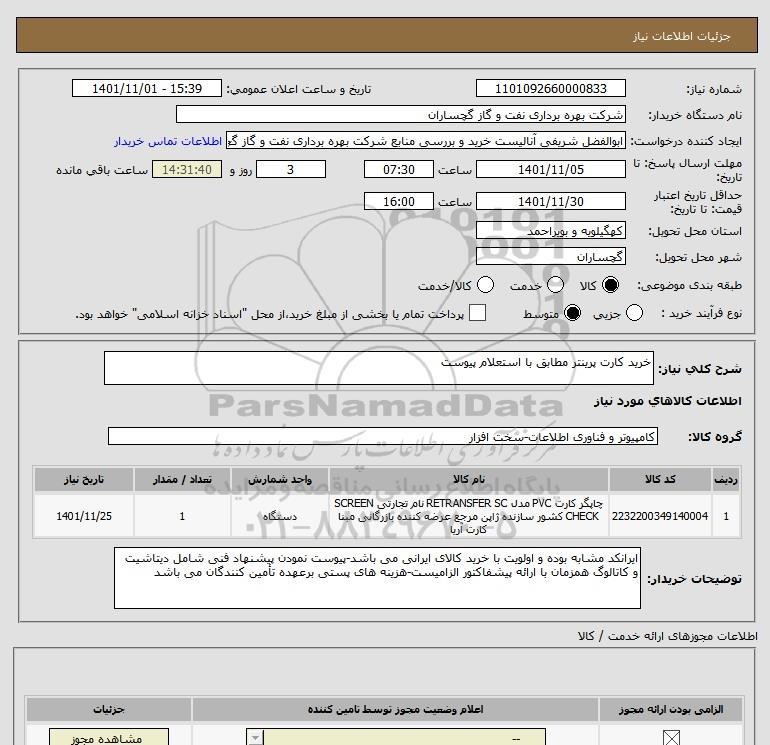Click unit cell دستگاه
770x745 pixels.
coord(280,516)
